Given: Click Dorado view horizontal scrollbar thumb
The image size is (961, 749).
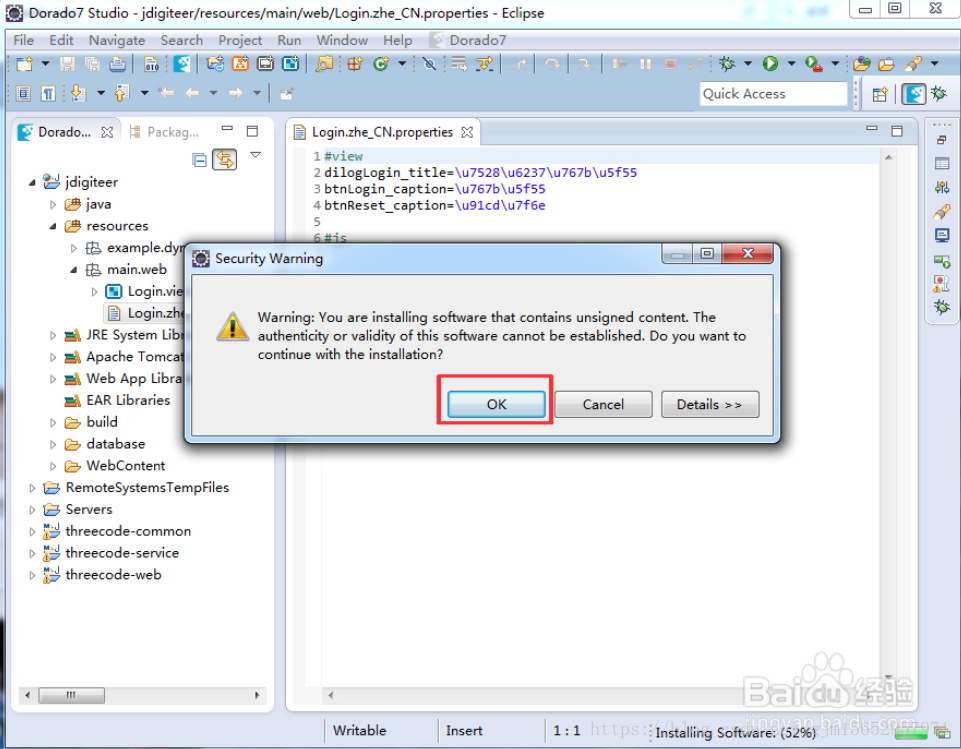Looking at the screenshot, I should [x=71, y=695].
